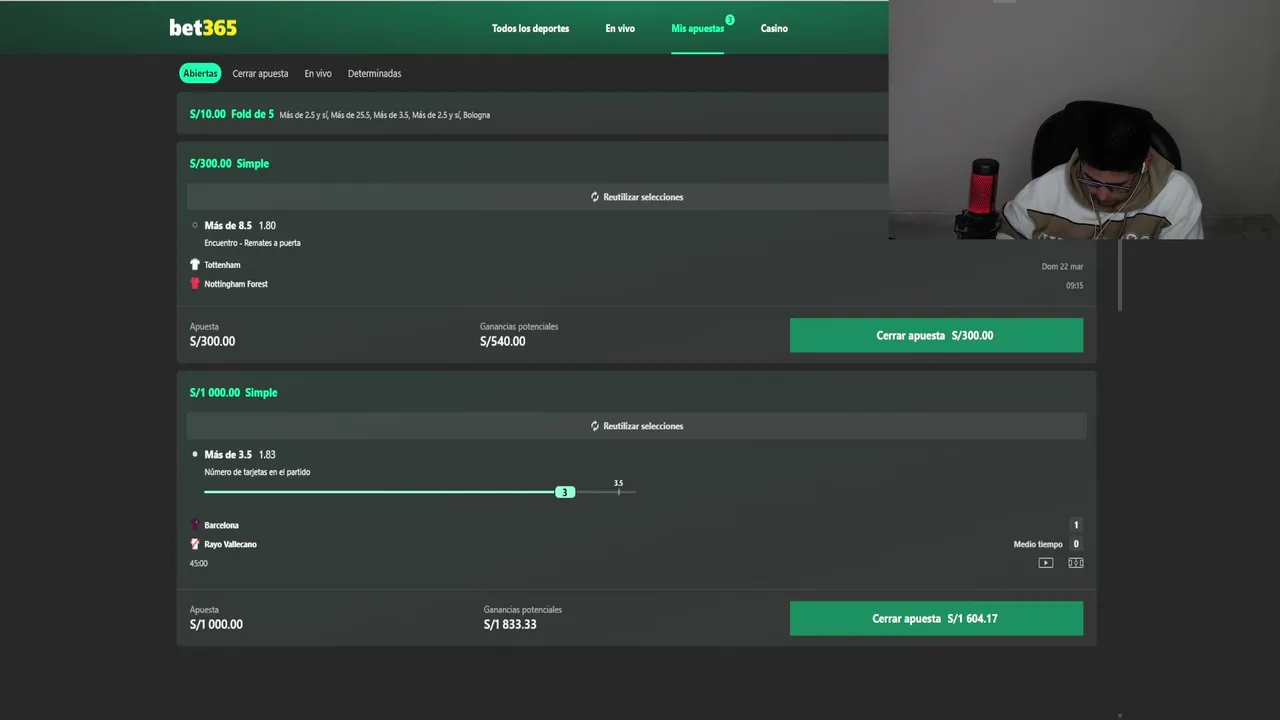Click the Tottenham shirt icon

click(x=195, y=265)
